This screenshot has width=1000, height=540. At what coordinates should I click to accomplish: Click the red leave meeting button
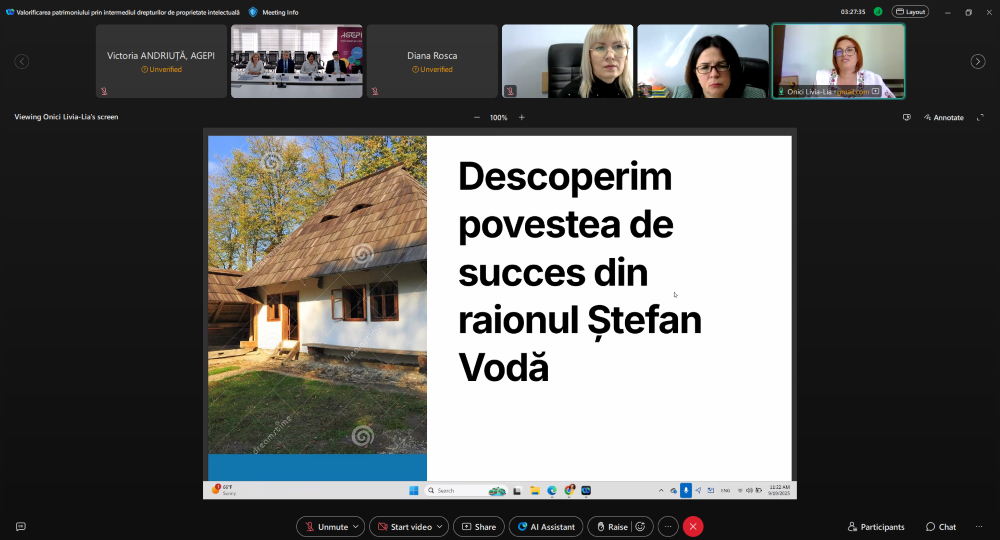[693, 526]
